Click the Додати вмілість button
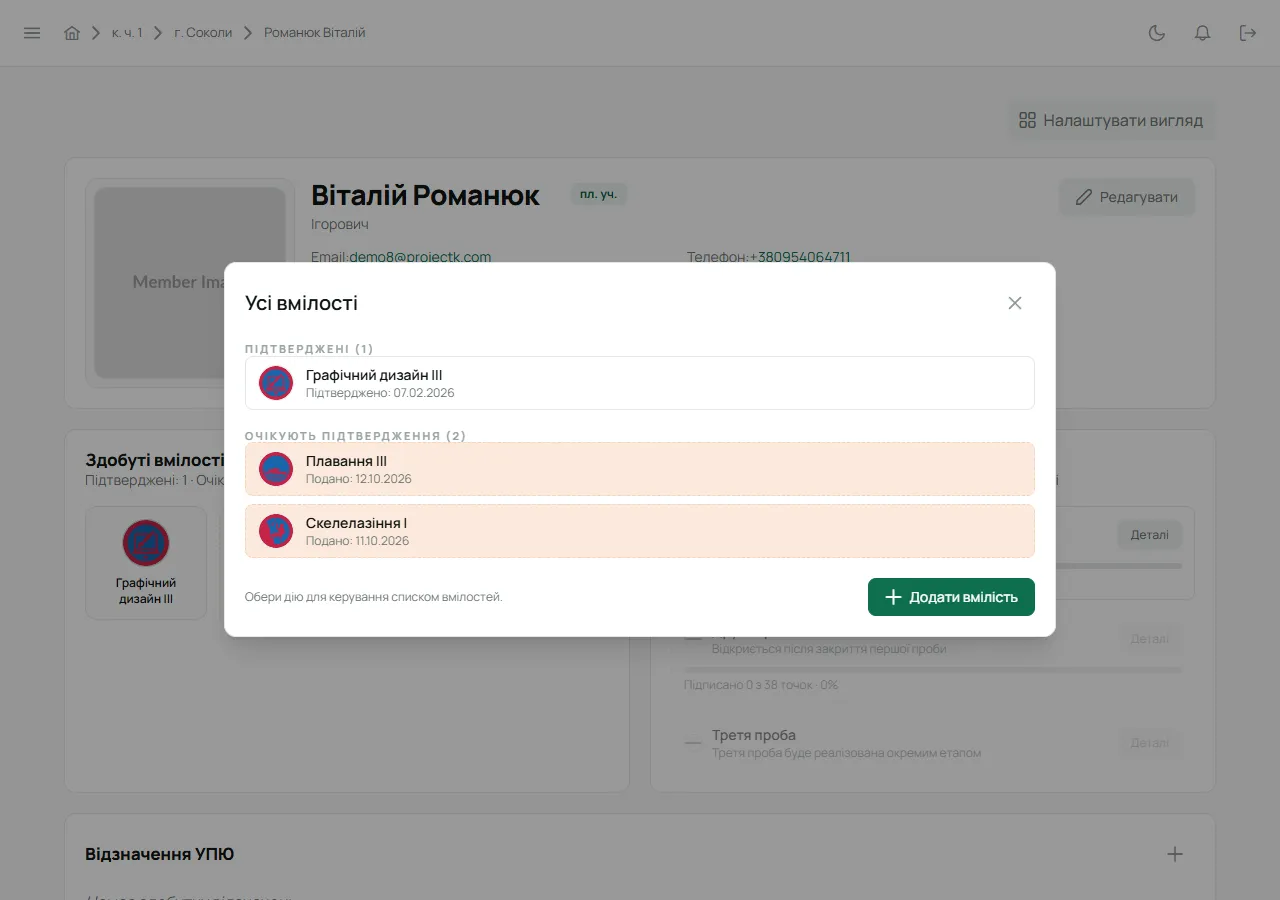Screen dimensions: 1280x900 click(951, 597)
